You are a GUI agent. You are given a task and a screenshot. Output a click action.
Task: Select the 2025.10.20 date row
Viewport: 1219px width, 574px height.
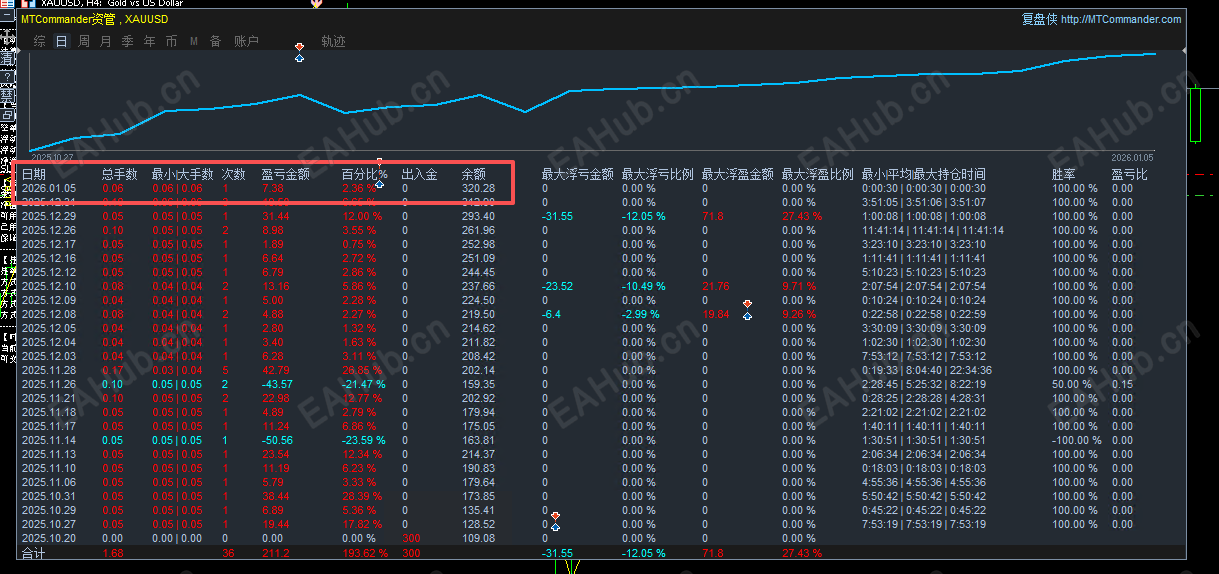tap(48, 538)
